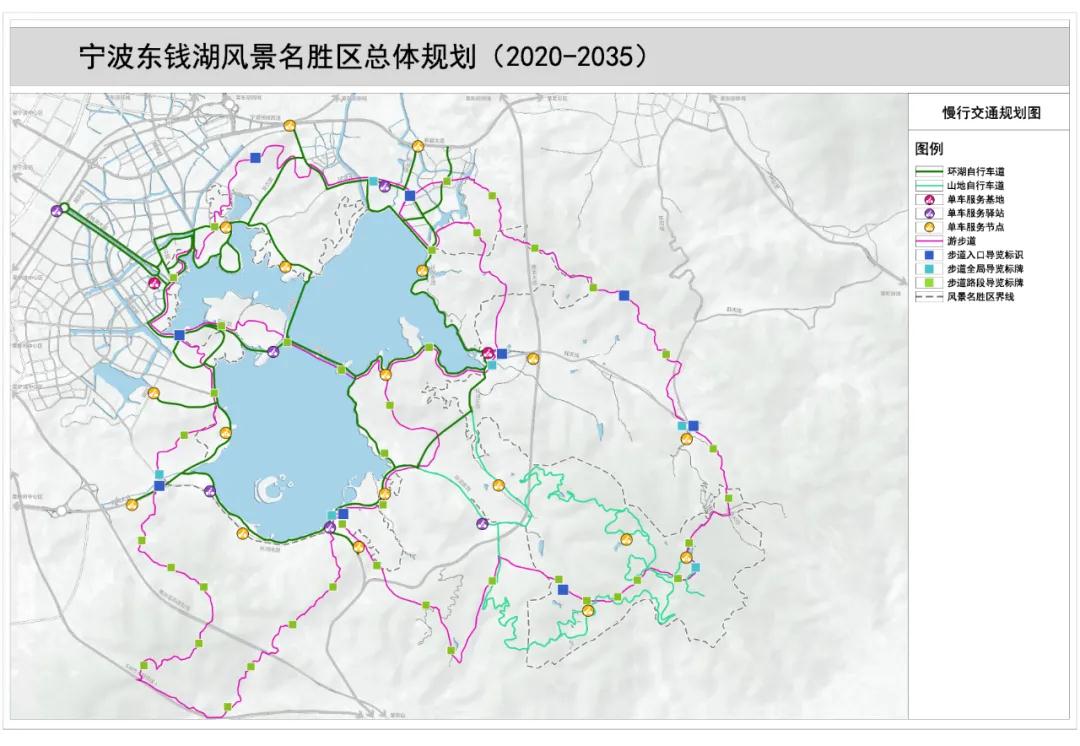The width and height of the screenshot is (1080, 746).
Task: Click the blue entrance square on the north-west walking trail
Action: (256, 158)
